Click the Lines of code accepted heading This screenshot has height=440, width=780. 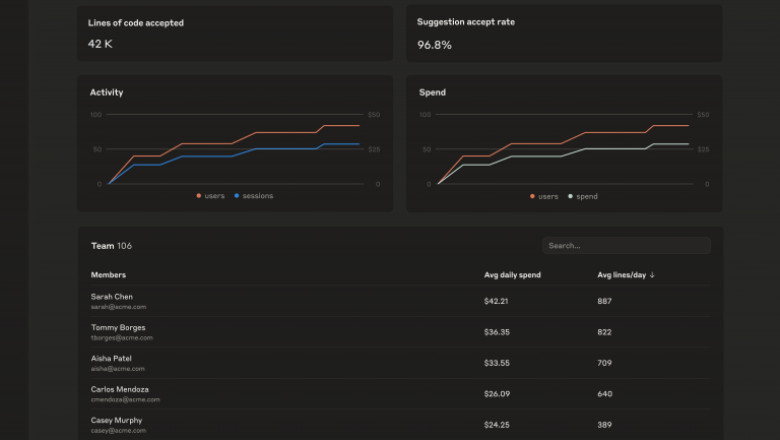click(136, 23)
